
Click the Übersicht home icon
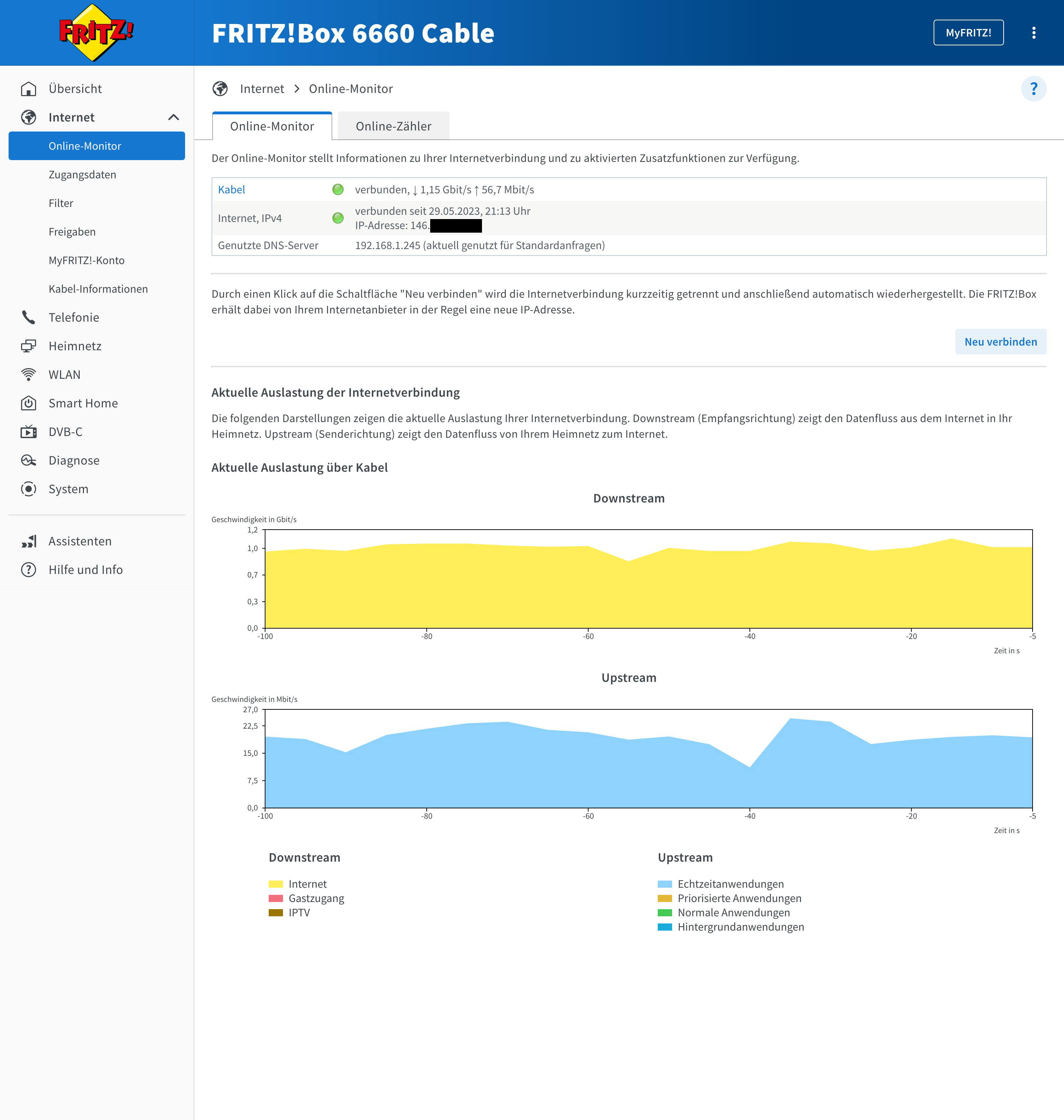pos(28,89)
